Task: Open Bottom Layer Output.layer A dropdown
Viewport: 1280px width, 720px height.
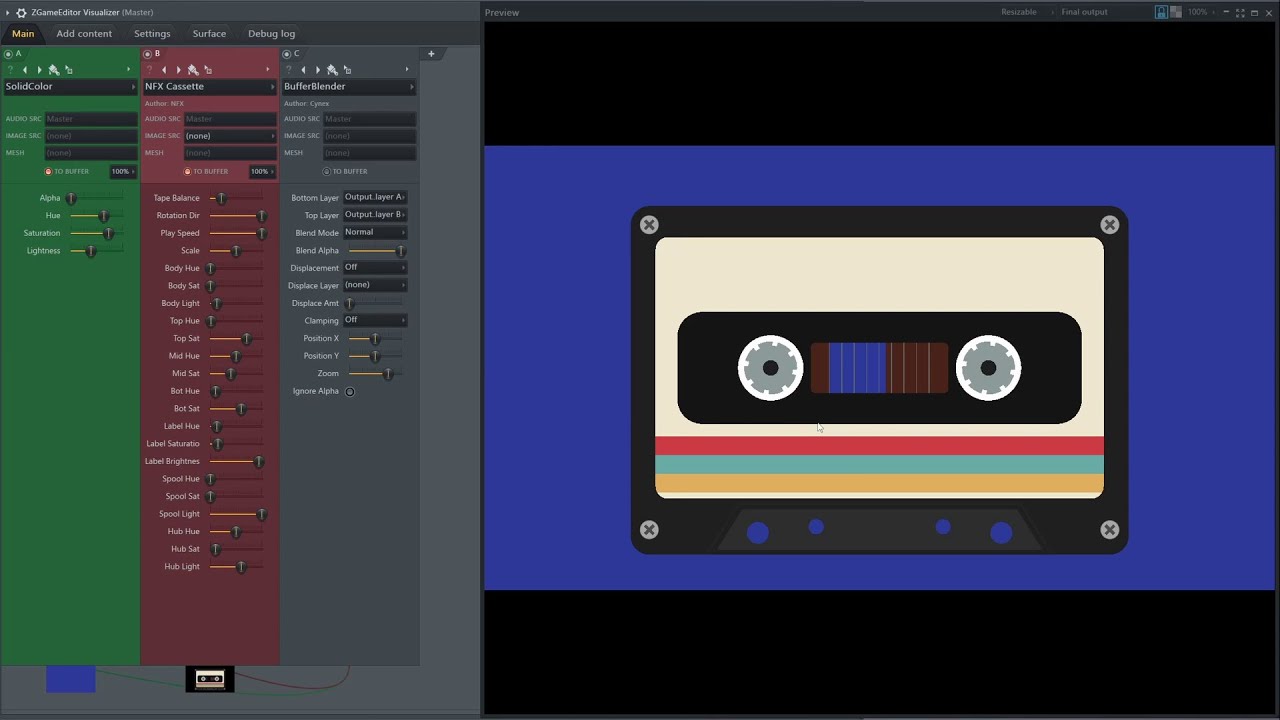Action: click(x=375, y=197)
